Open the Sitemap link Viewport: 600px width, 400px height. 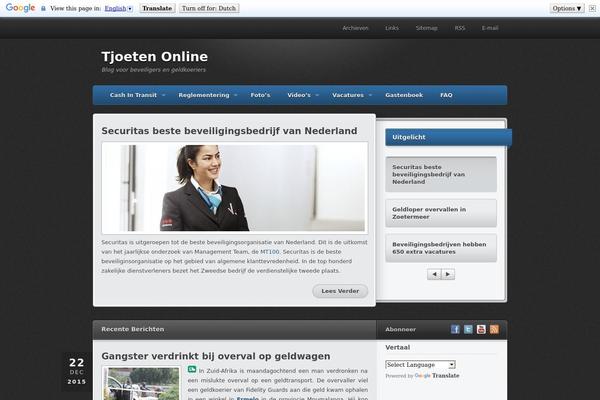[426, 28]
